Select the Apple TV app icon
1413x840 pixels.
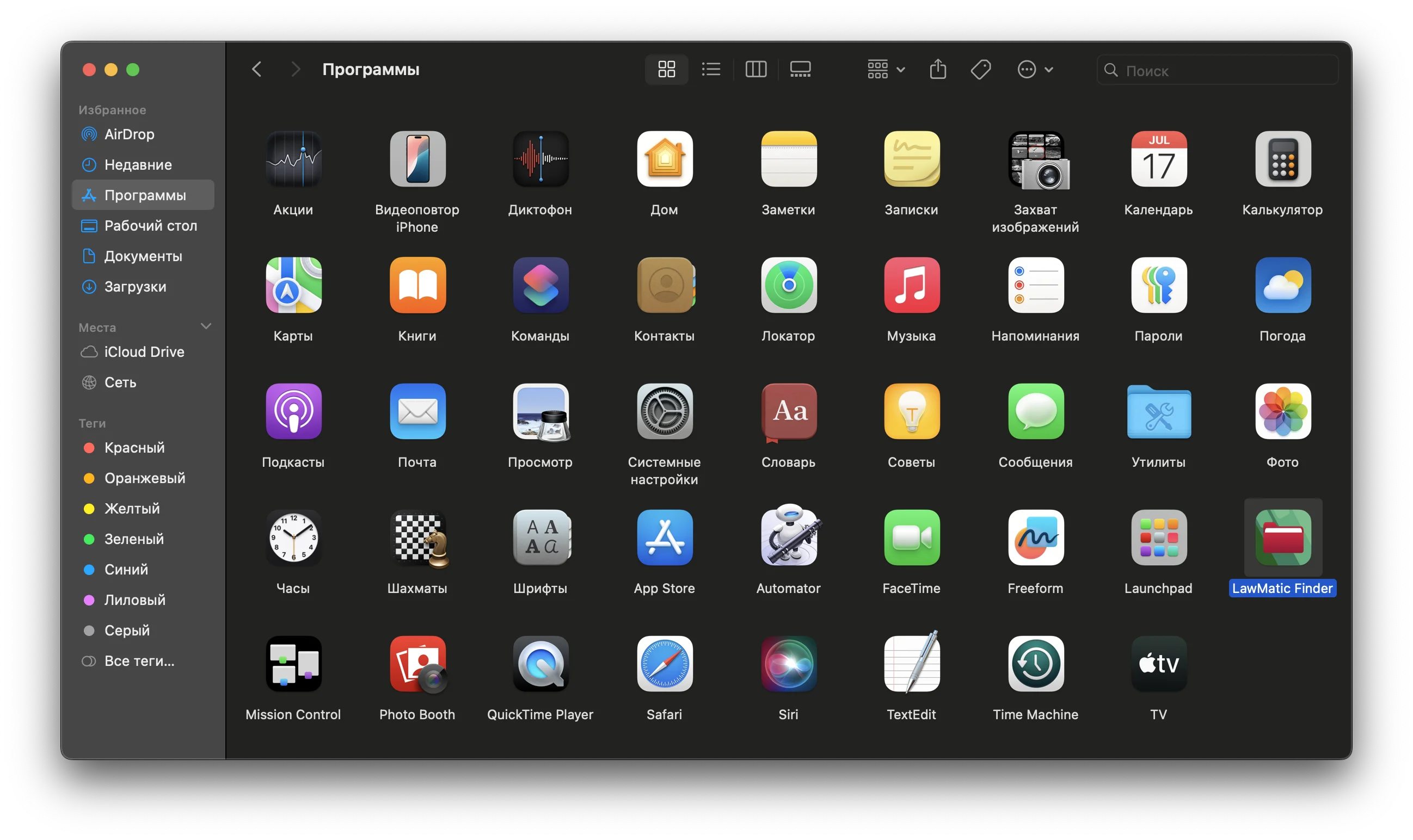click(1159, 664)
